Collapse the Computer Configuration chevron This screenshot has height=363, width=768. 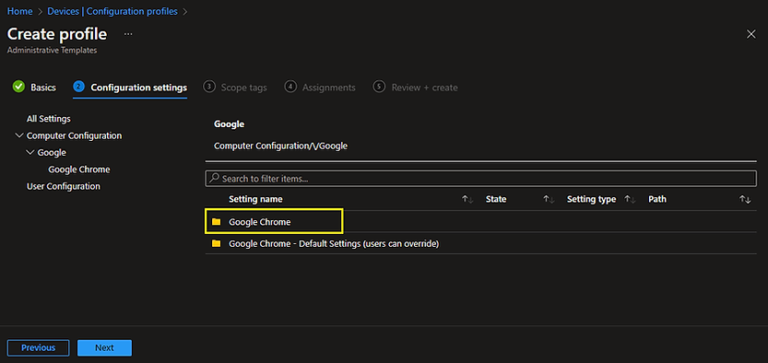tap(19, 136)
